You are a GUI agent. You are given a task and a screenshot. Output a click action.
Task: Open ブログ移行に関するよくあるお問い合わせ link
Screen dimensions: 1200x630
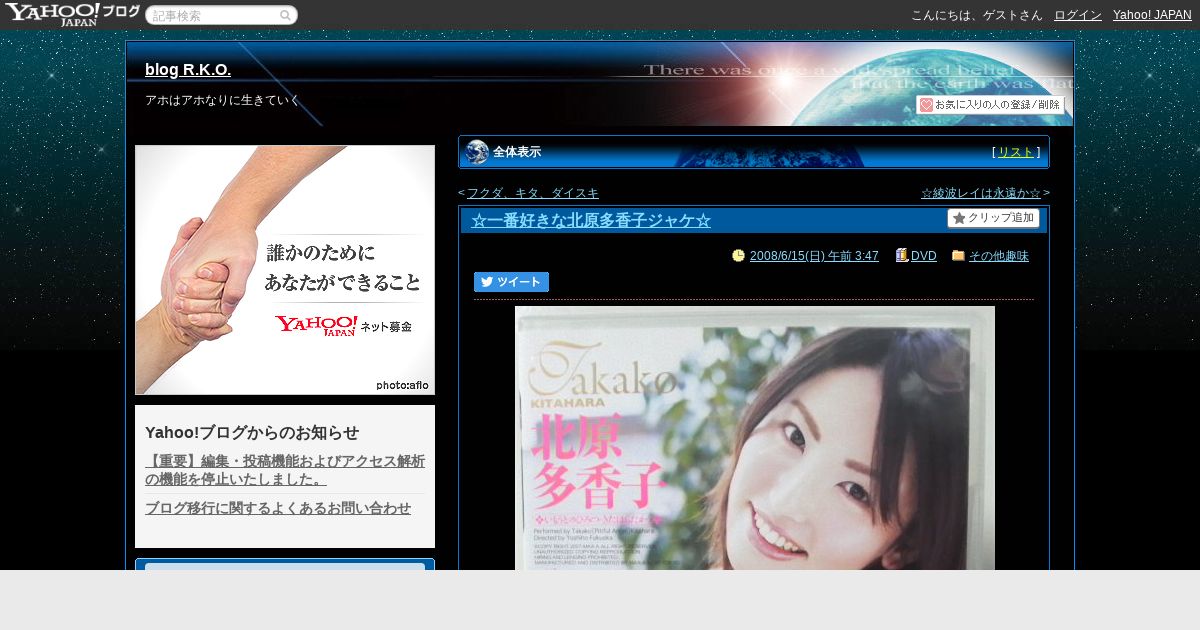click(x=278, y=508)
